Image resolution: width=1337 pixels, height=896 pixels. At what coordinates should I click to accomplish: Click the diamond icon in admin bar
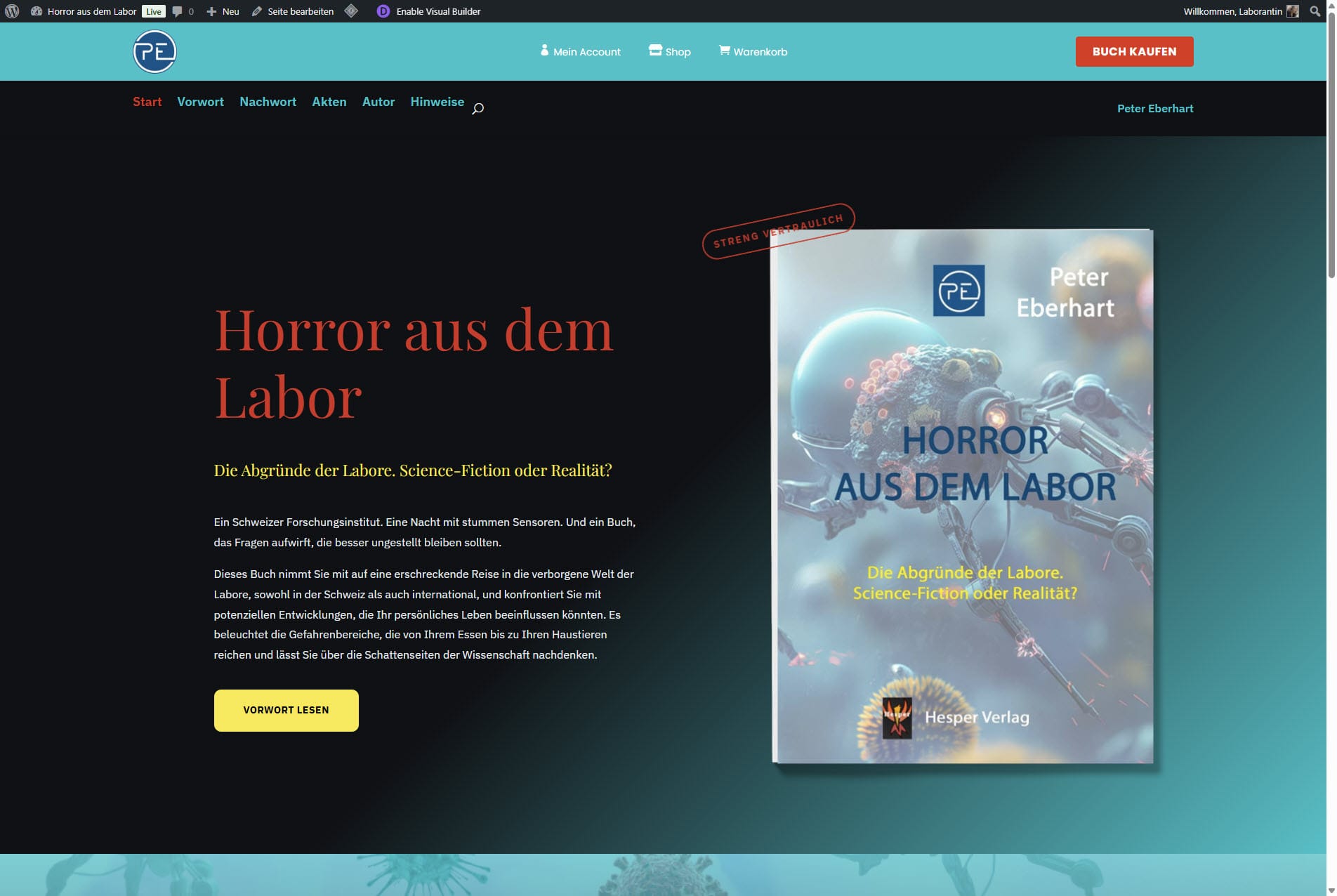pos(351,11)
